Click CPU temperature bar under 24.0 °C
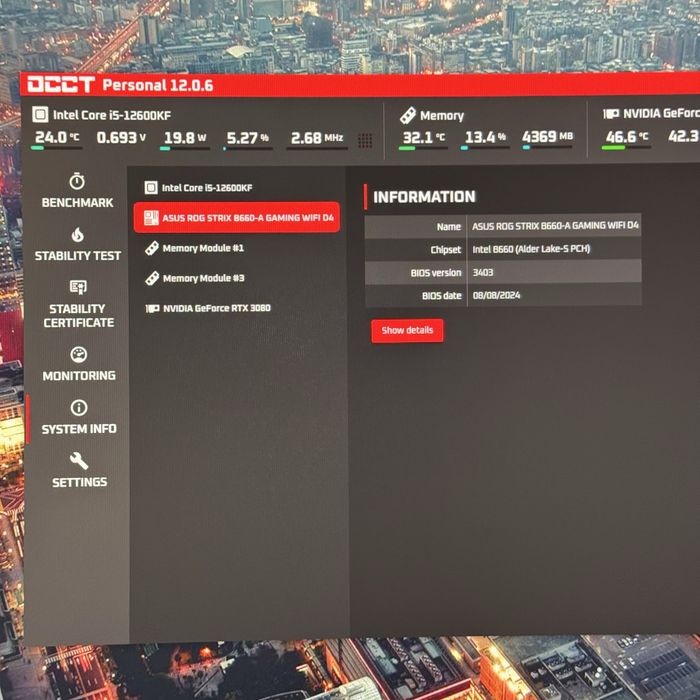Viewport: 700px width, 700px height. [56, 148]
